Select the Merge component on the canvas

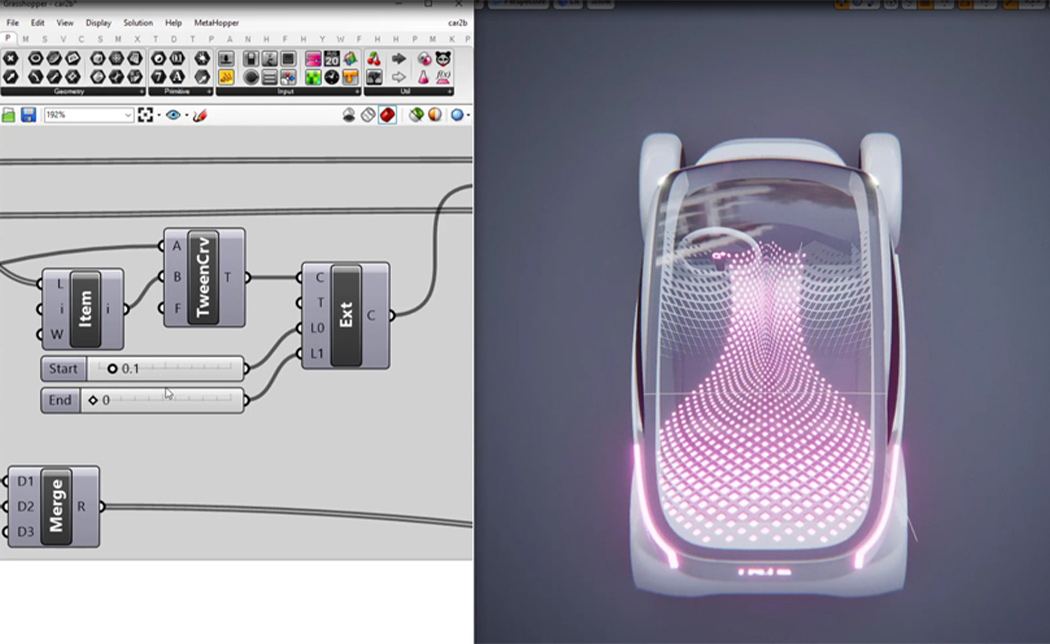(57, 506)
